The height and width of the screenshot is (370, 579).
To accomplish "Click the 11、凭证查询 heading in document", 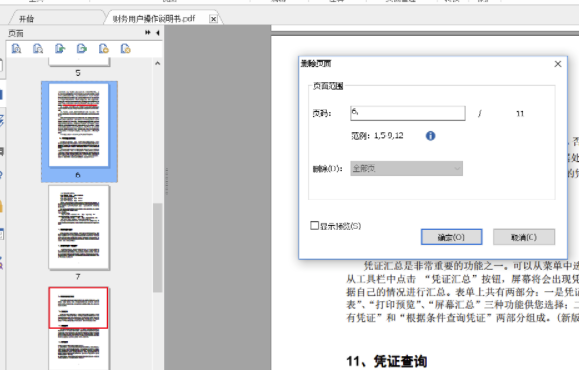I will coord(386,361).
